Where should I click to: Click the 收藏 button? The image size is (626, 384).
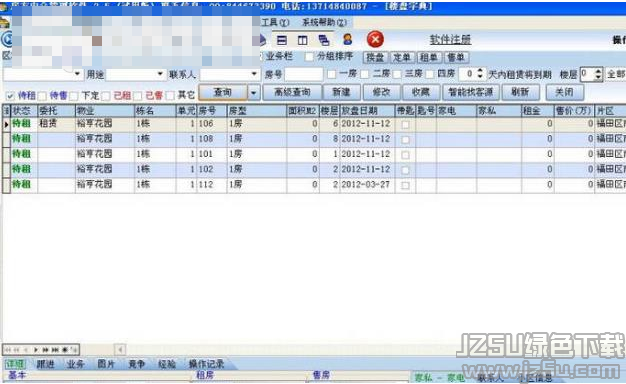click(x=421, y=93)
